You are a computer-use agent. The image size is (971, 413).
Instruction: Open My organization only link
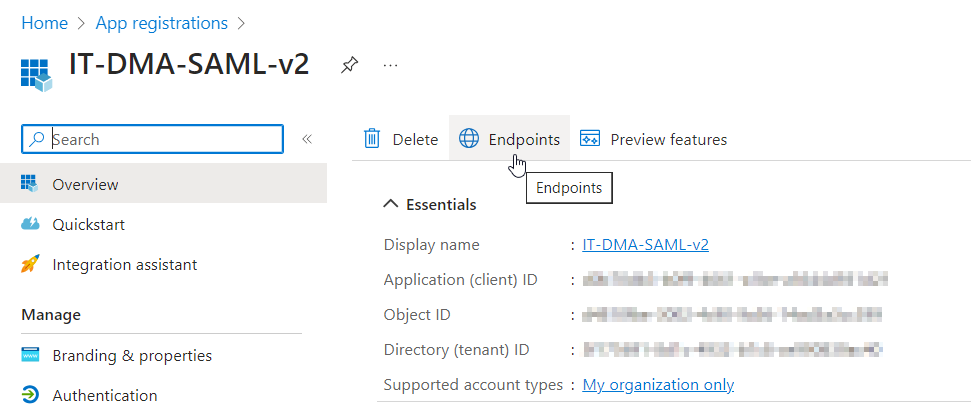(658, 385)
